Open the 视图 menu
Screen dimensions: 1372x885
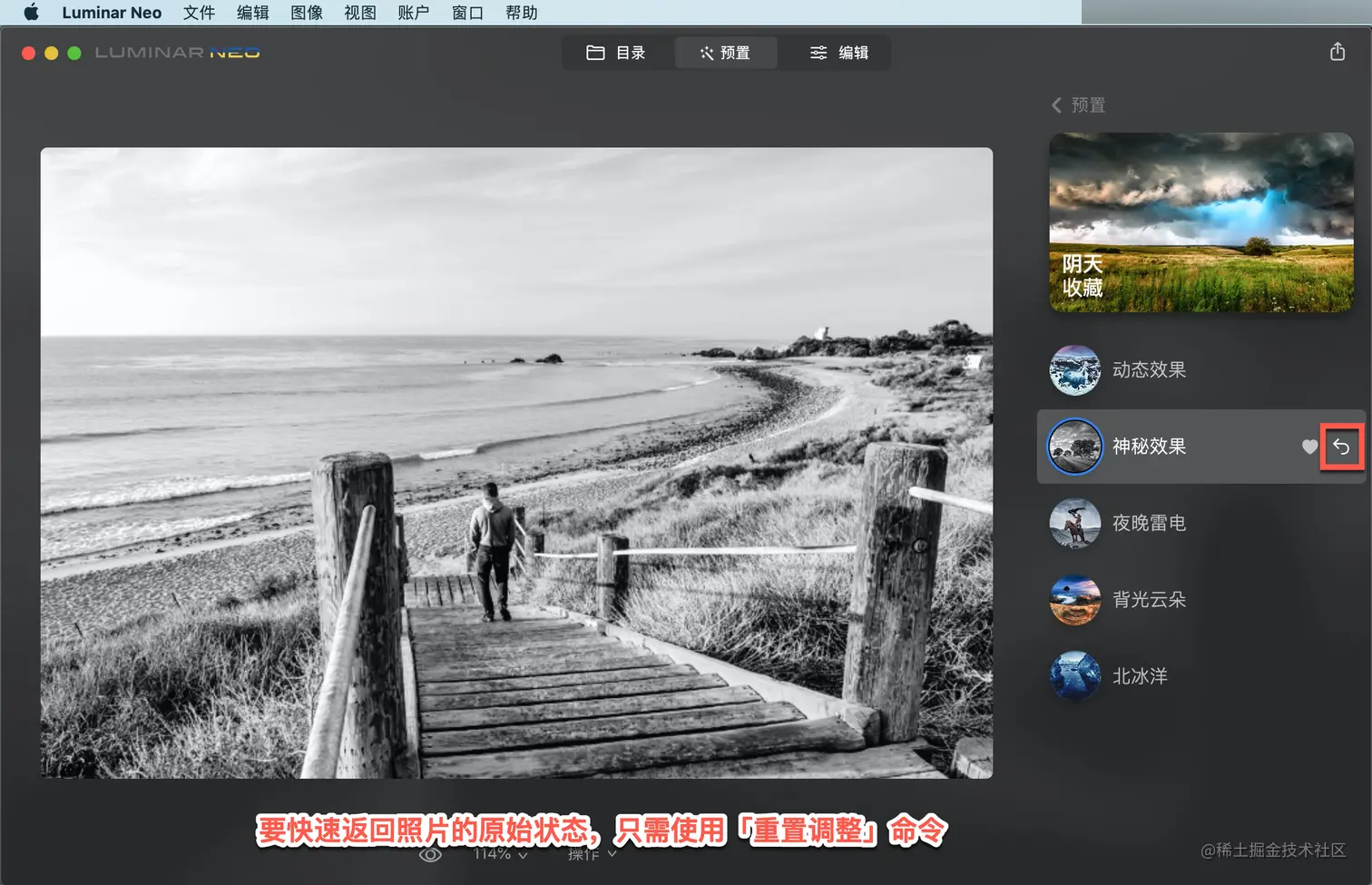coord(360,13)
